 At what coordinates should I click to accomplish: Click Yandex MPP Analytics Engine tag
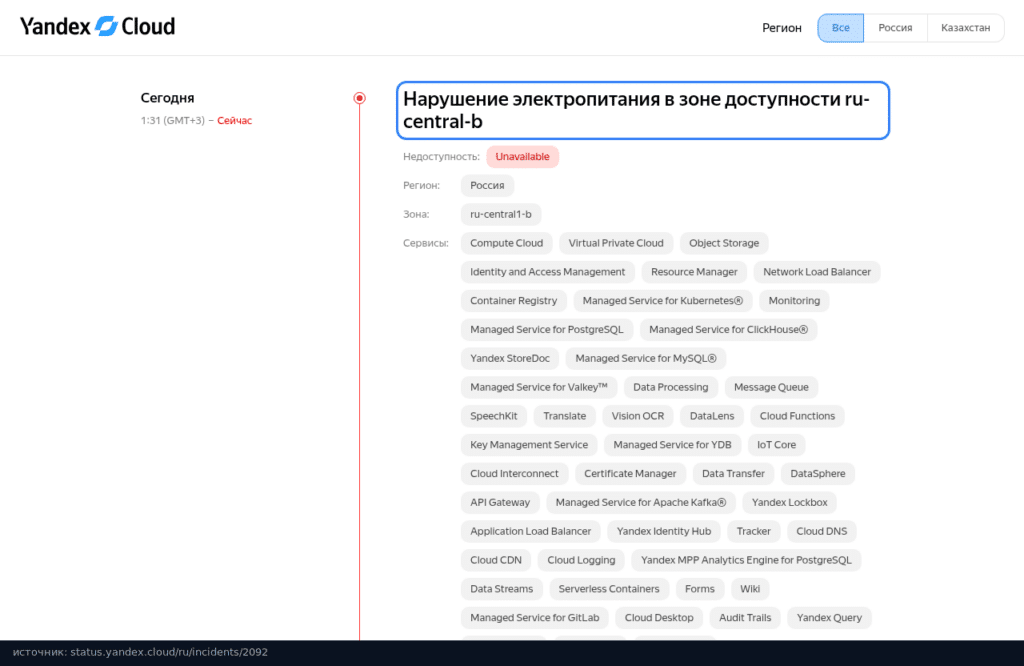click(746, 559)
